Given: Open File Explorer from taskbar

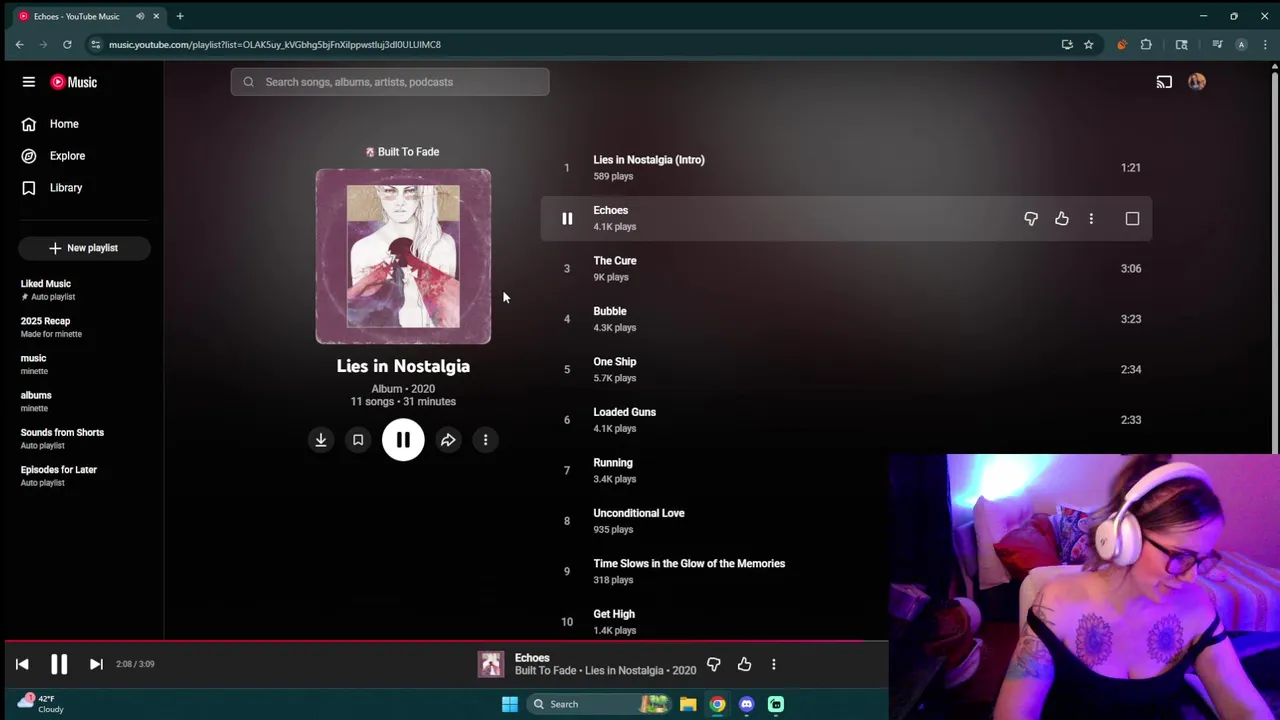Looking at the screenshot, I should 688,704.
